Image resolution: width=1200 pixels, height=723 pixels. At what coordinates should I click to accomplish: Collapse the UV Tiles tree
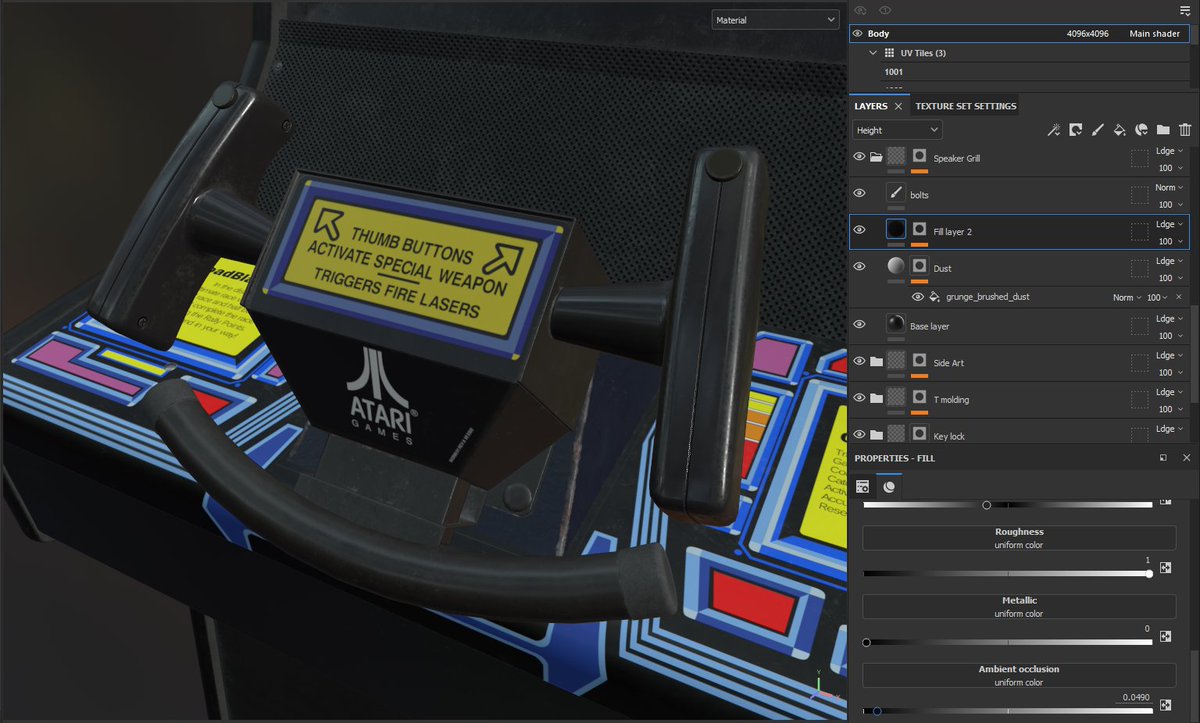(873, 53)
